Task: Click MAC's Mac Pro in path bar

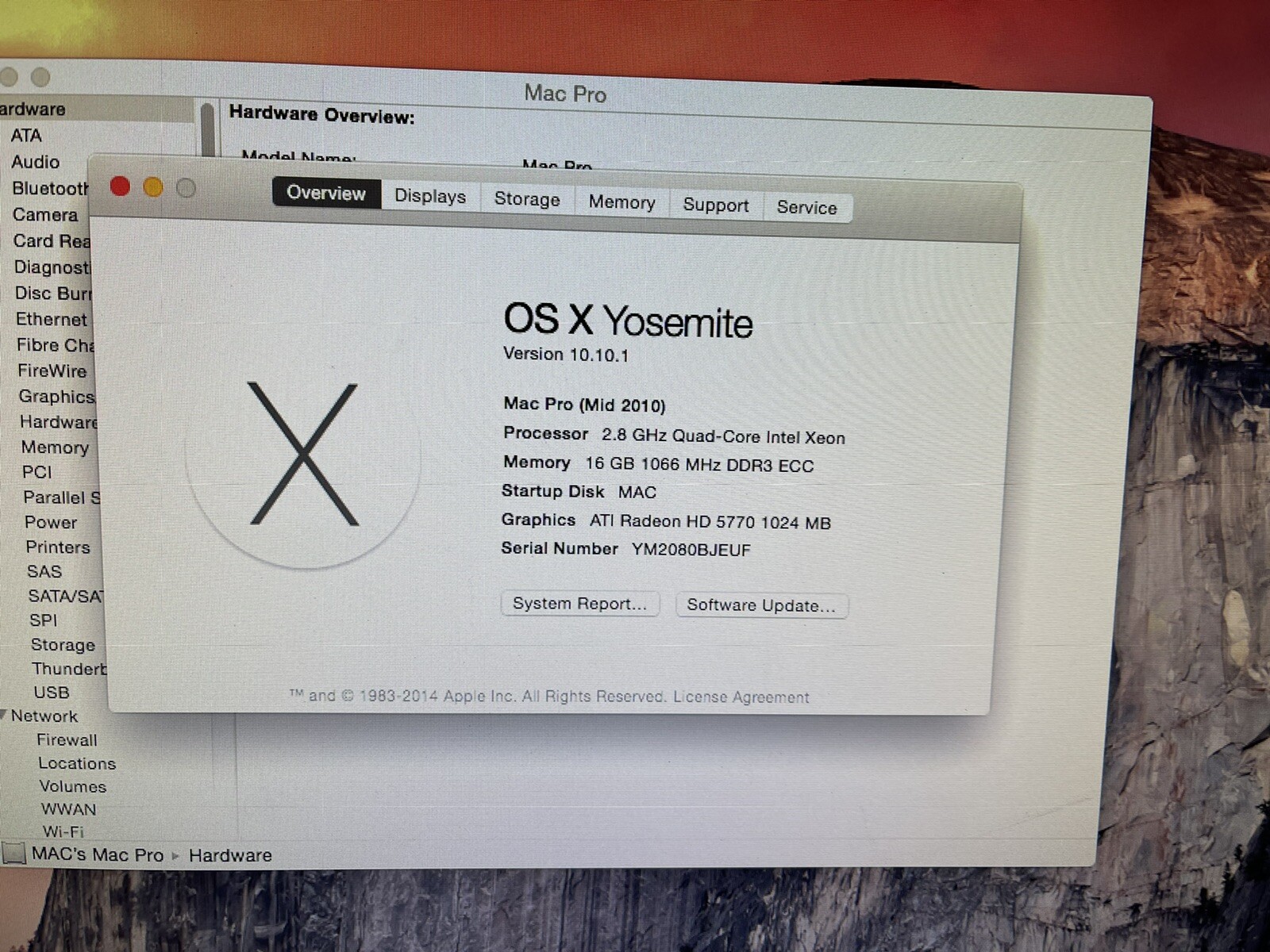Action: 98,854
